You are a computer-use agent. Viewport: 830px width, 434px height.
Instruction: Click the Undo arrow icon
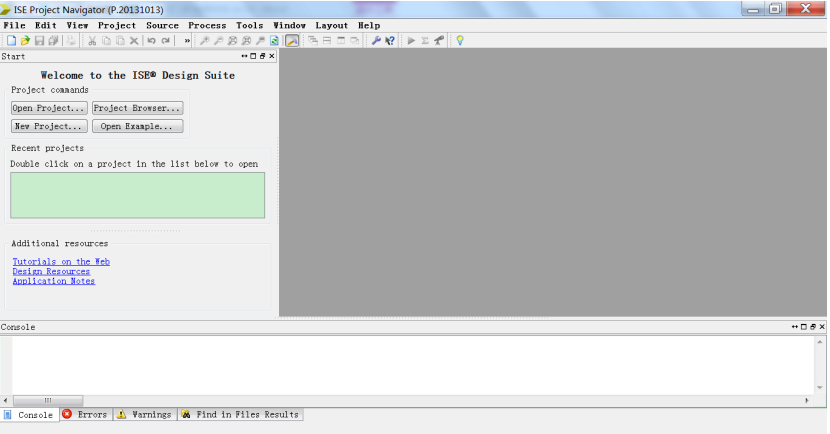[151, 41]
